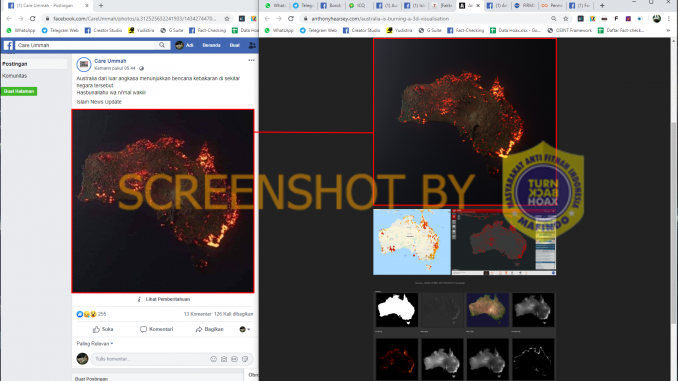Open the profile selector dropdown beside Bagikan

click(x=245, y=329)
